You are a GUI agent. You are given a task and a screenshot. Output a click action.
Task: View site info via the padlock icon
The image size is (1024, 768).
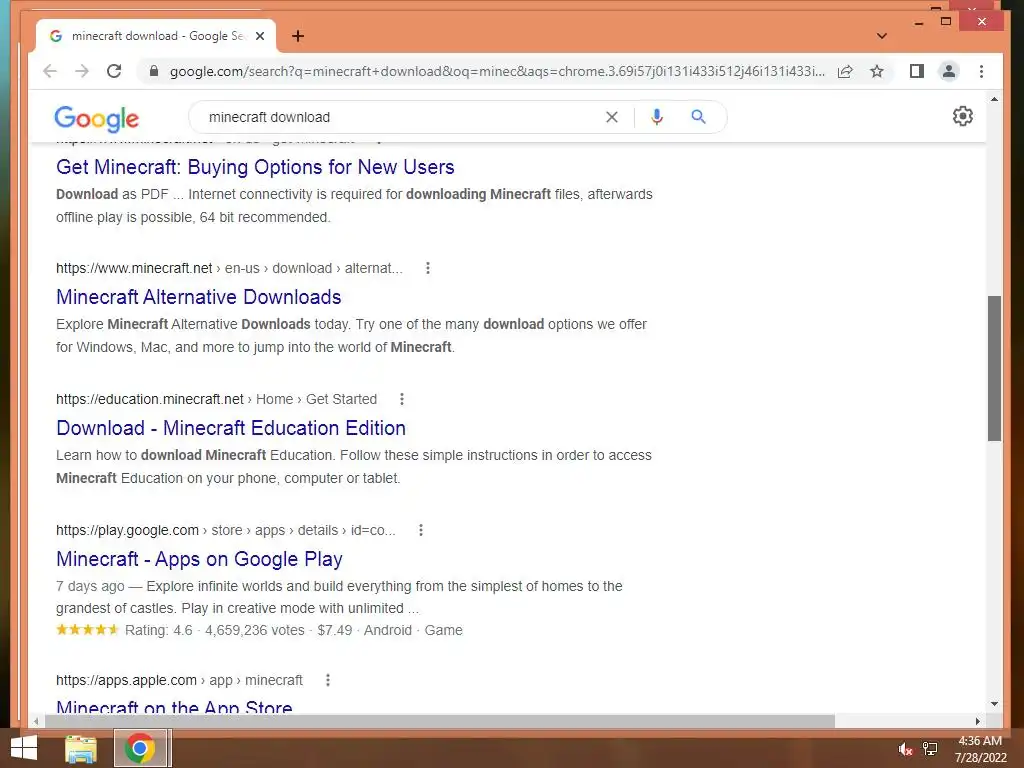click(x=154, y=71)
